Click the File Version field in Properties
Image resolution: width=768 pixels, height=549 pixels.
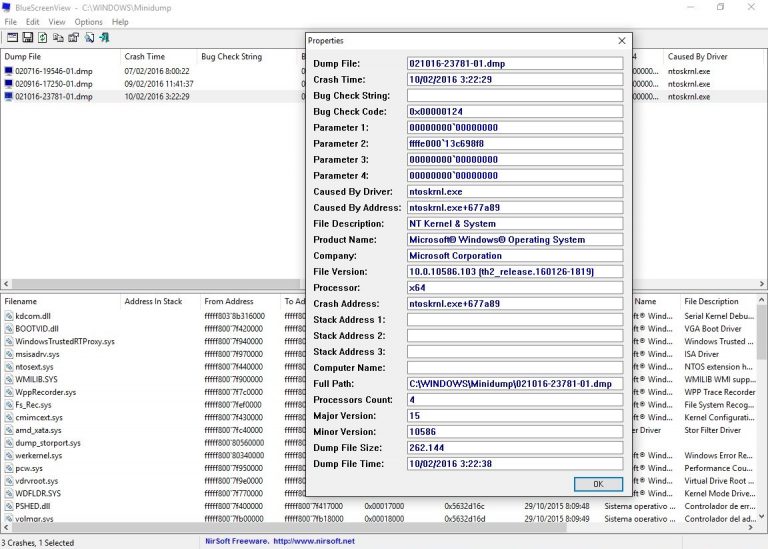click(515, 272)
